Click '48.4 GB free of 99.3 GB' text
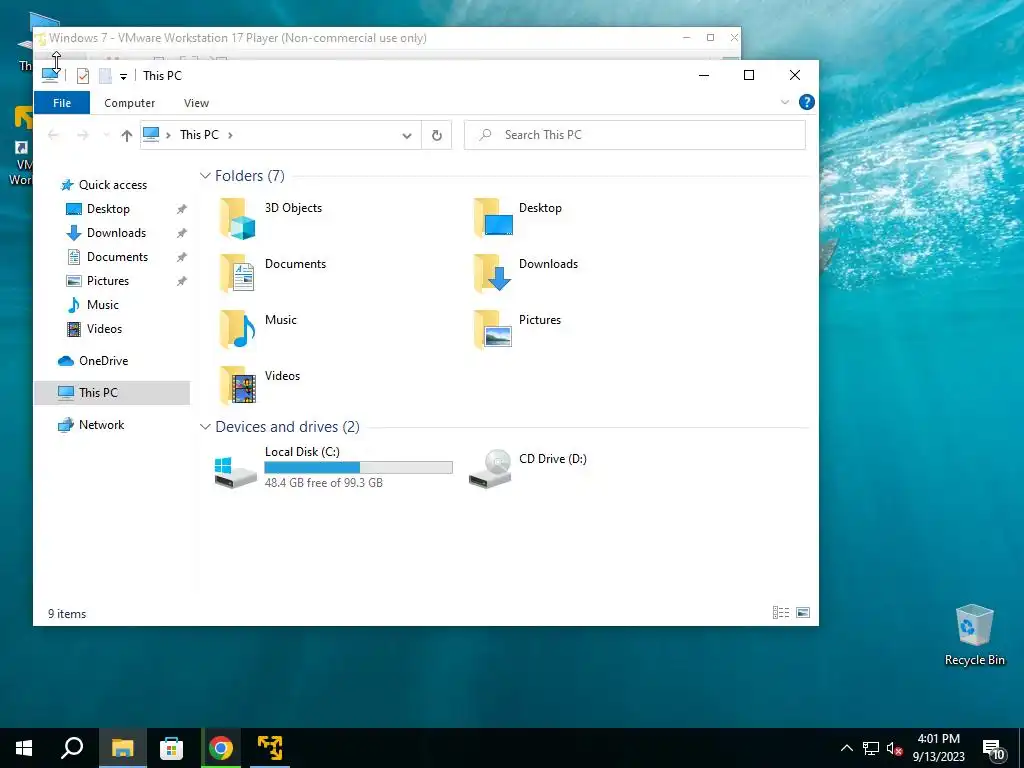The image size is (1024, 768). 324,483
